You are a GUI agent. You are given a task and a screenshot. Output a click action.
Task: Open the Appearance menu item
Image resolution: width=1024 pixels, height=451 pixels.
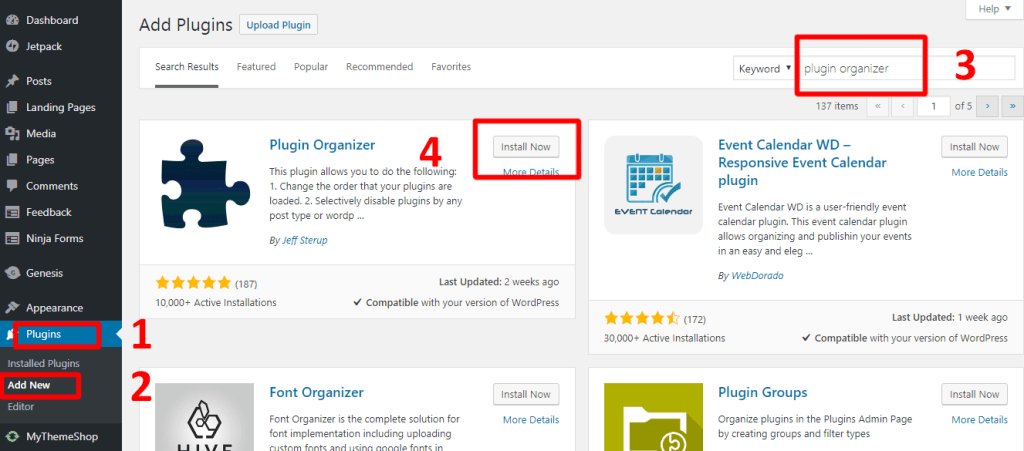[x=61, y=308]
